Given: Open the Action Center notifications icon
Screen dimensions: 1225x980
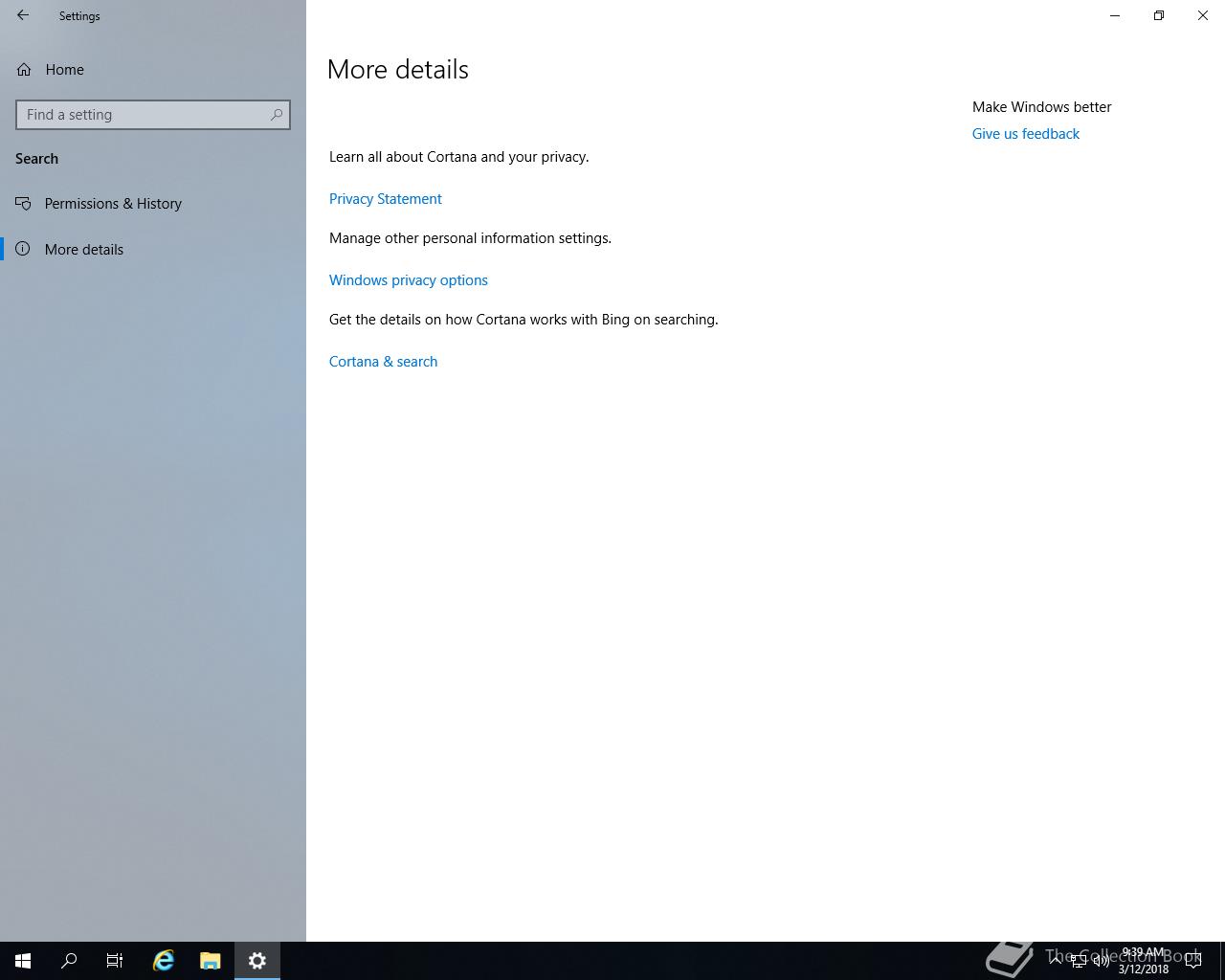Looking at the screenshot, I should 1193,961.
